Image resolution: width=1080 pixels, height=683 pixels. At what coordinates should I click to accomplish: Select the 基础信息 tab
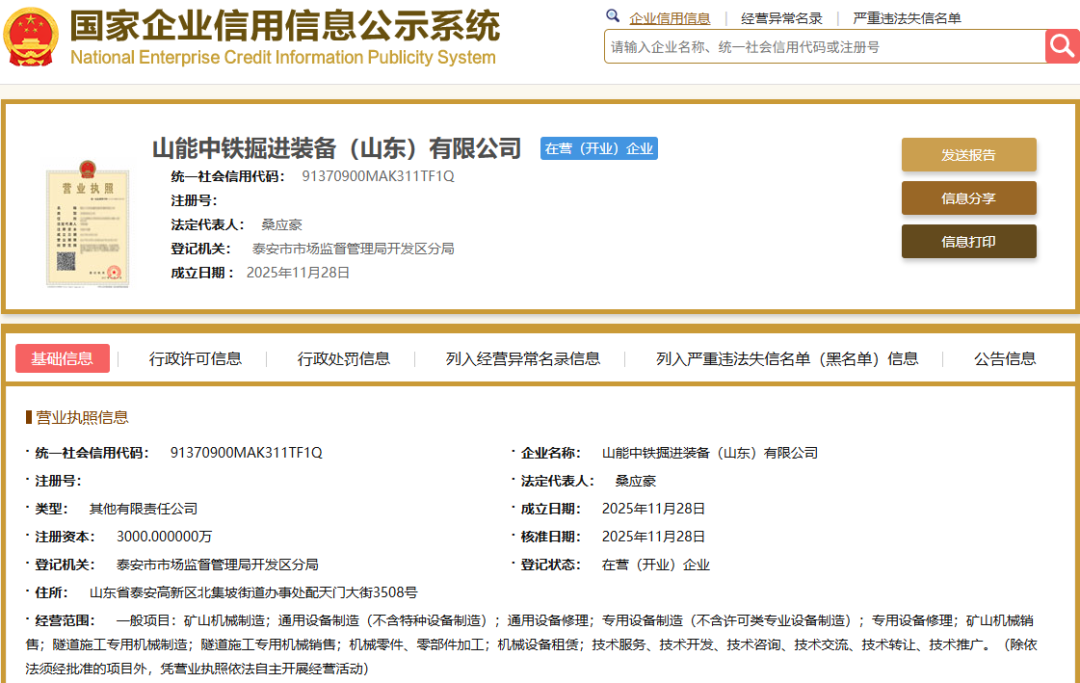point(62,359)
